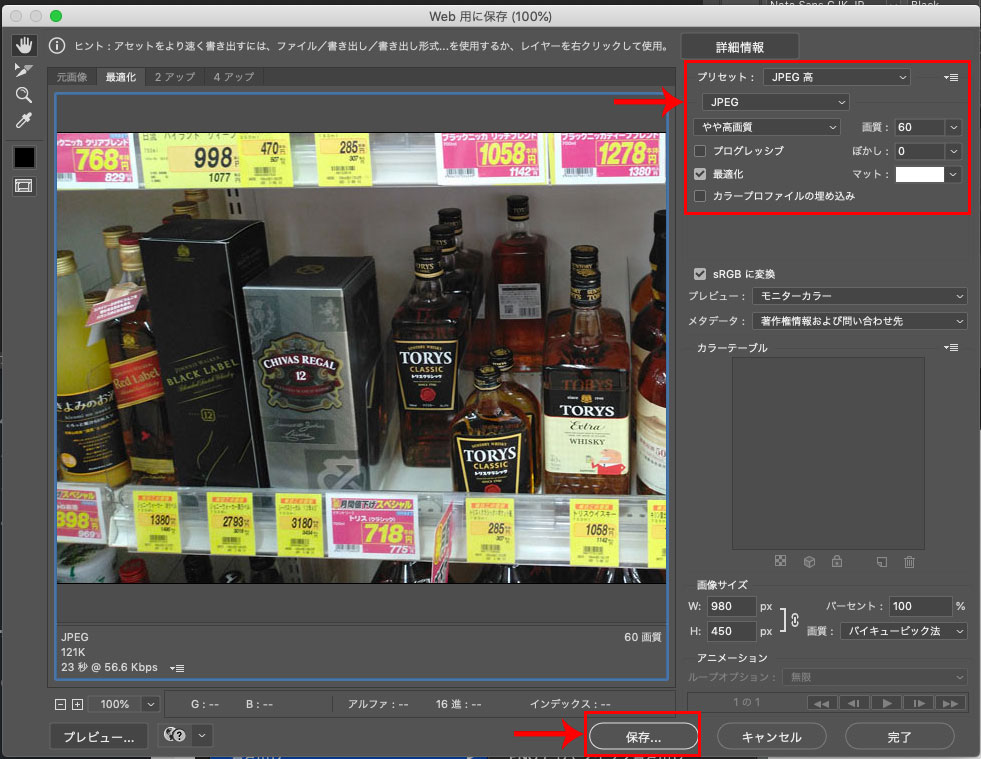
Task: Click zoom in plus icon
Action: coord(78,705)
